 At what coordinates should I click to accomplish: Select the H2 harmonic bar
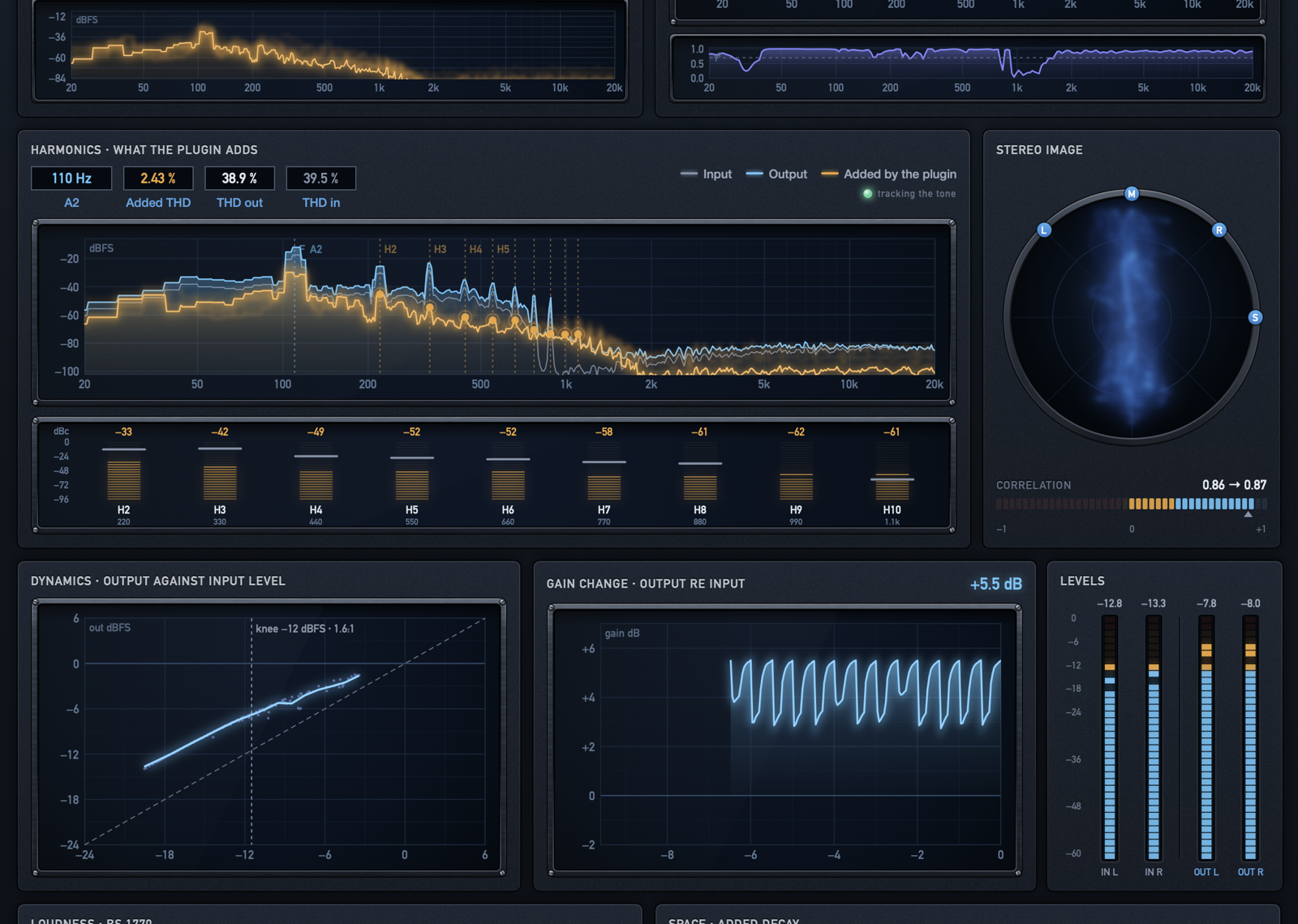pyautogui.click(x=123, y=479)
